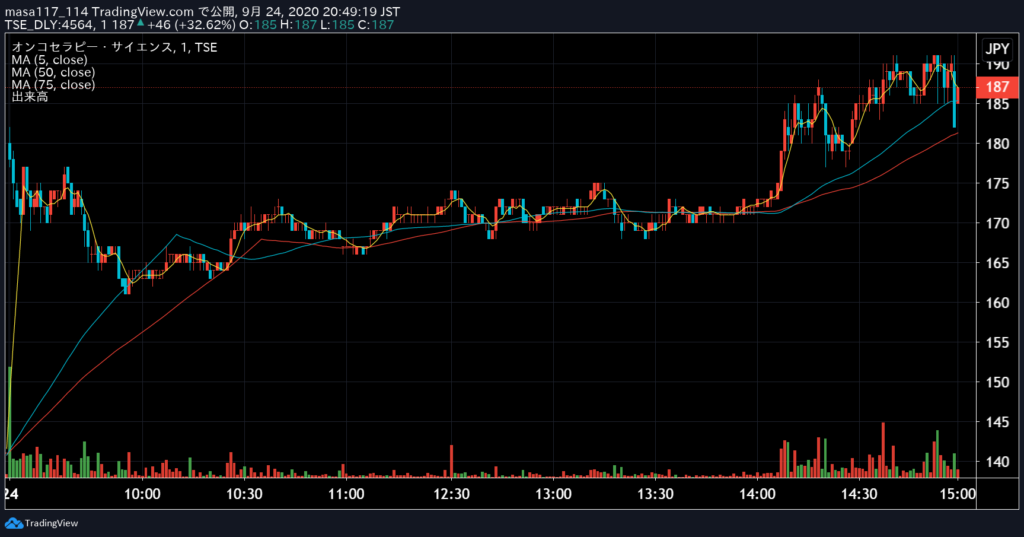Click the 13:00 time axis label
This screenshot has width=1024, height=537.
click(x=553, y=494)
